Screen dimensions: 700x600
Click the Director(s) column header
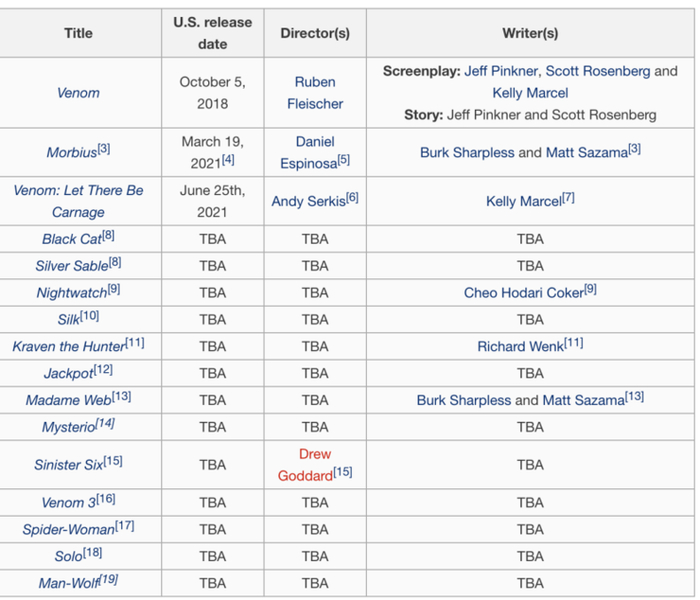click(x=315, y=33)
